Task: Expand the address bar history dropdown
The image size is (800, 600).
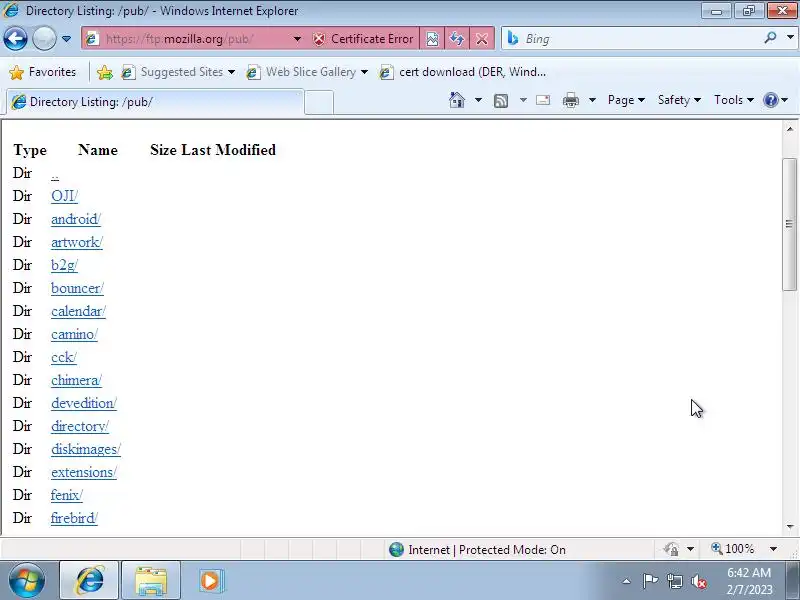Action: (297, 39)
